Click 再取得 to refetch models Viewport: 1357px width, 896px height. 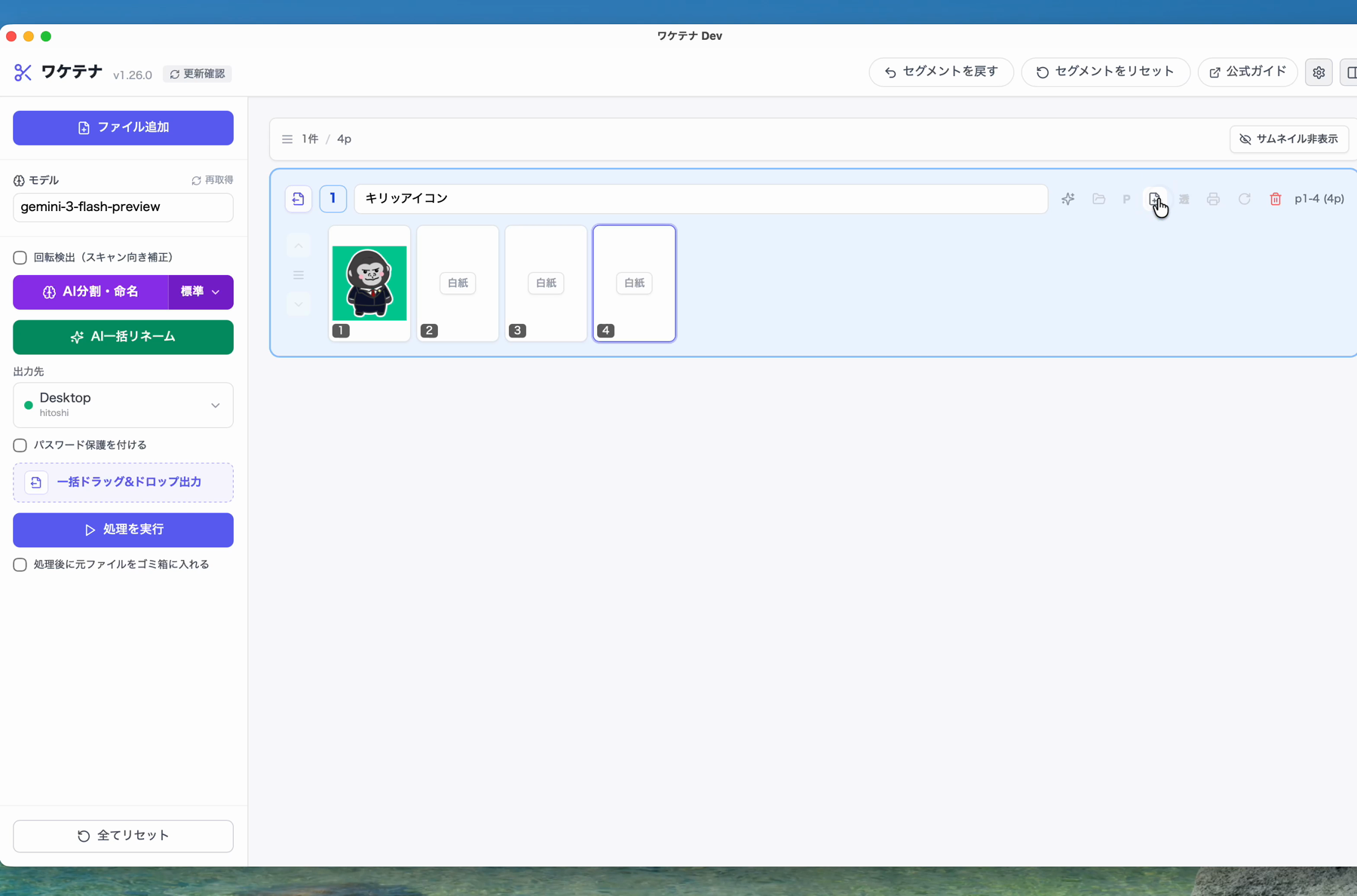[x=213, y=180]
